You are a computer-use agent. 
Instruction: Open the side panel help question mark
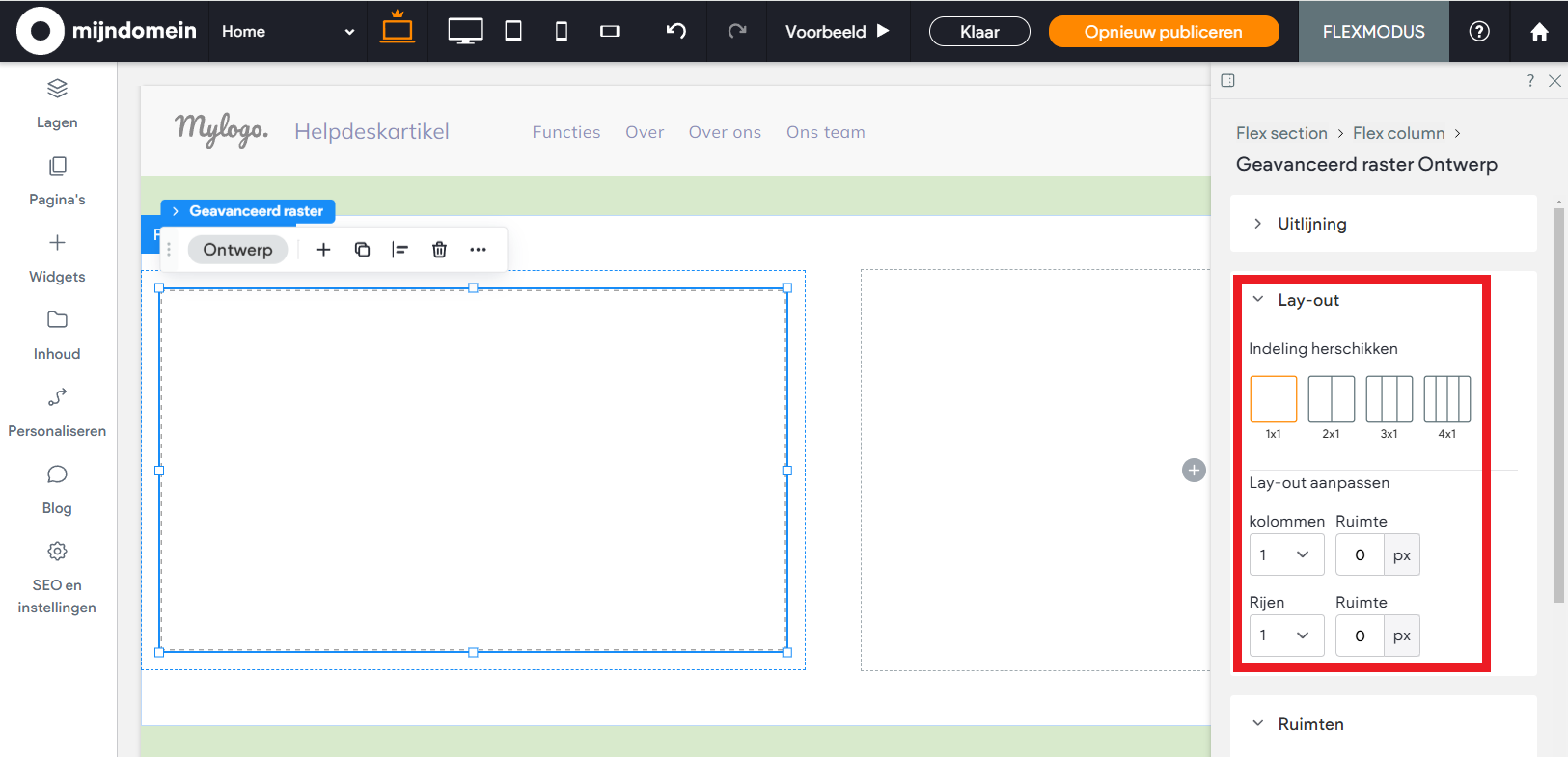tap(1530, 81)
